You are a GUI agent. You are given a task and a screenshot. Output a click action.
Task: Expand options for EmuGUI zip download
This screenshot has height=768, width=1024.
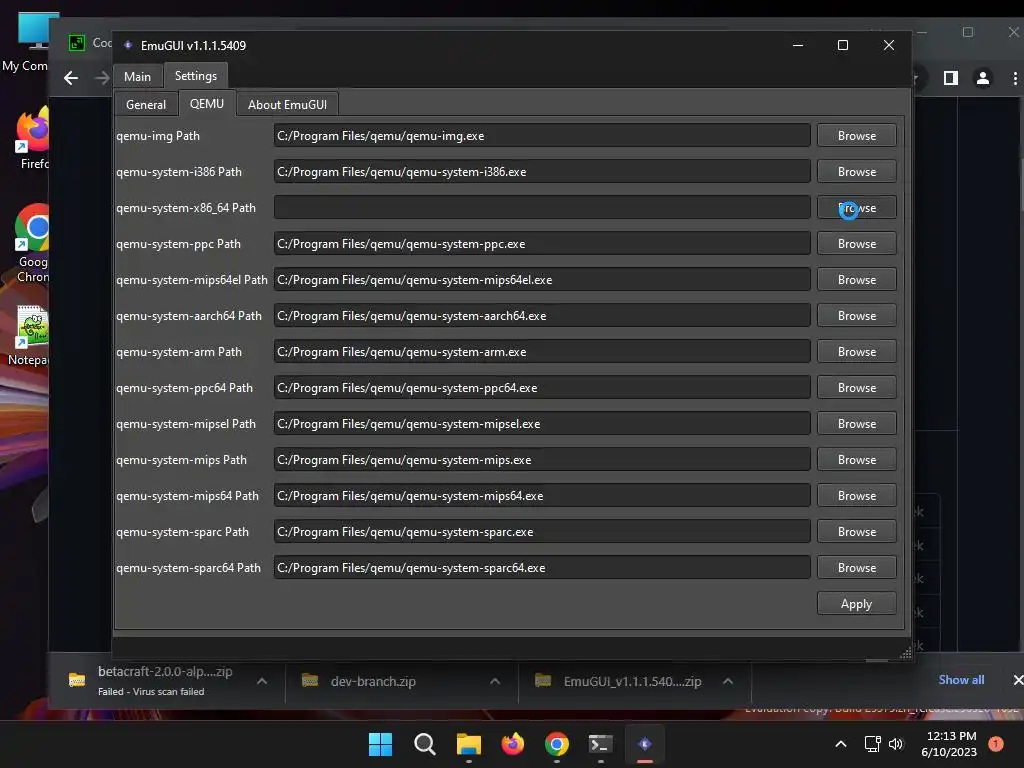(728, 681)
